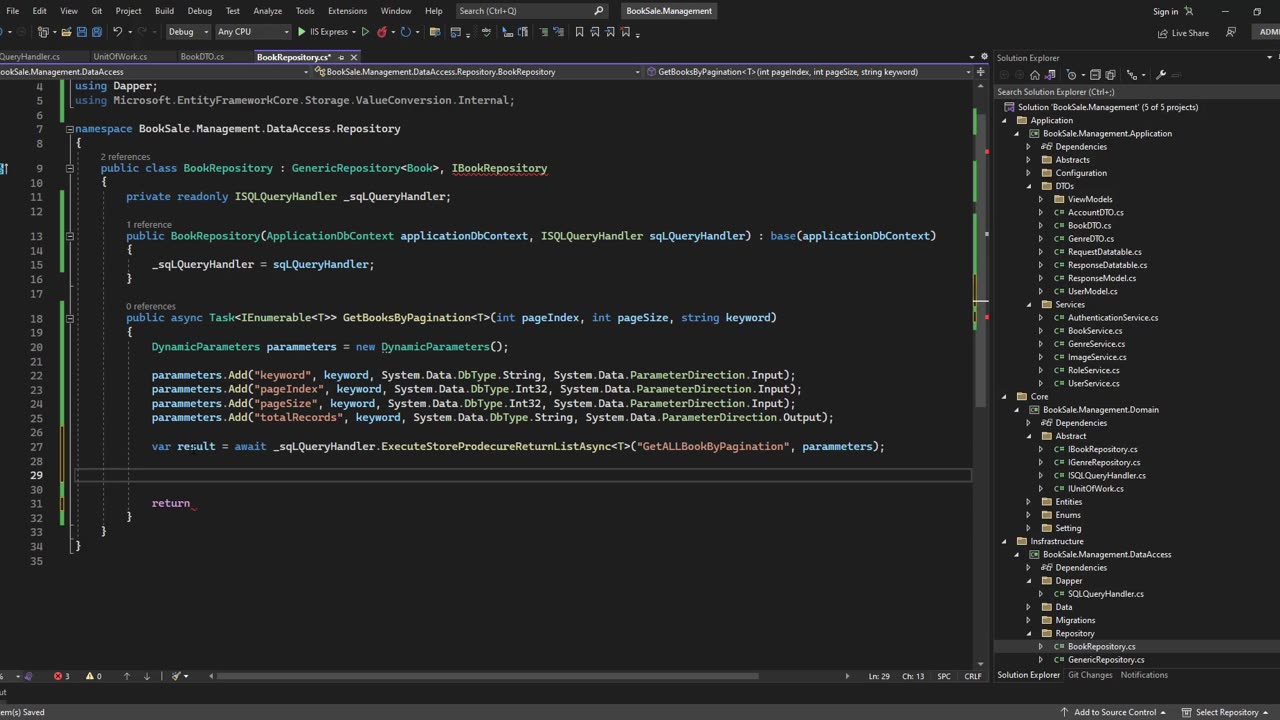This screenshot has width=1280, height=720.
Task: Click the Open File folder icon
Action: [x=66, y=32]
